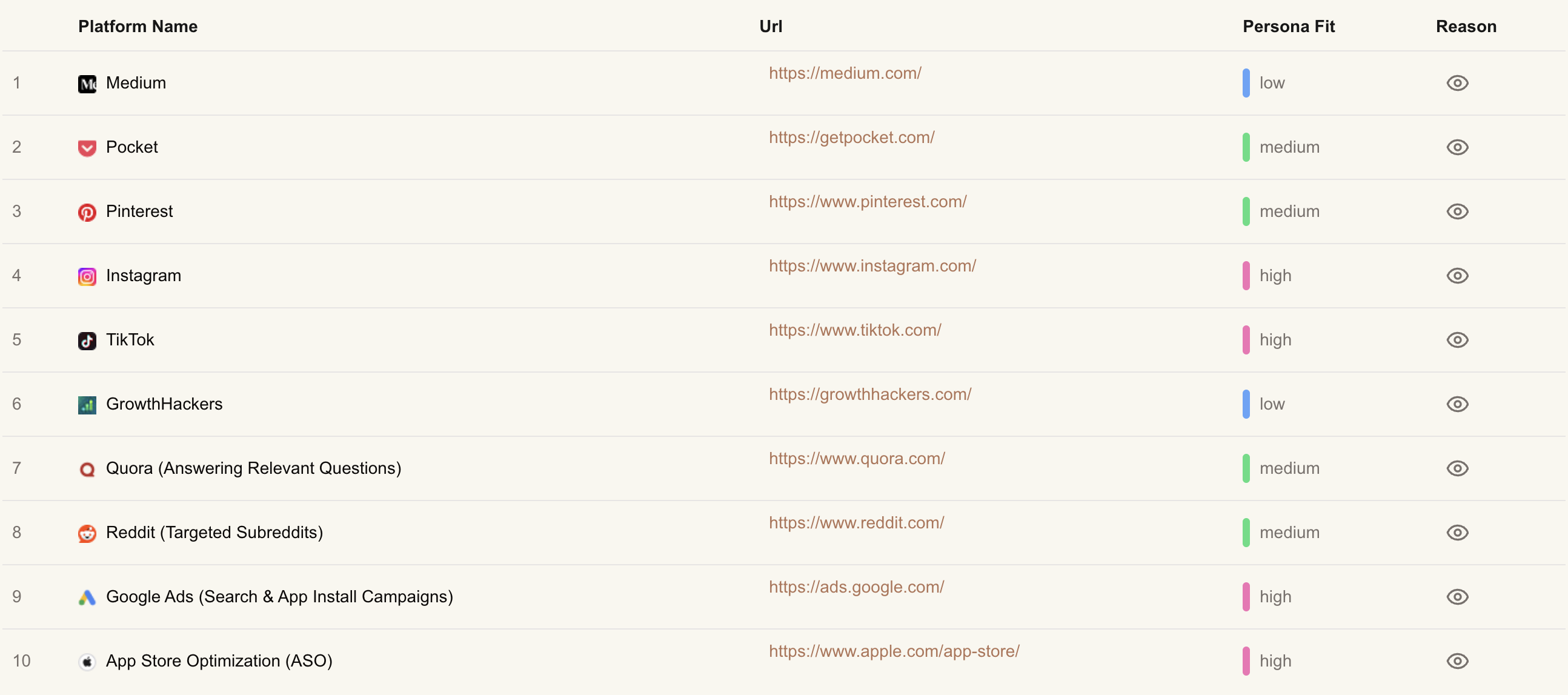Open the medium.com link
1568x695 pixels.
click(x=845, y=73)
